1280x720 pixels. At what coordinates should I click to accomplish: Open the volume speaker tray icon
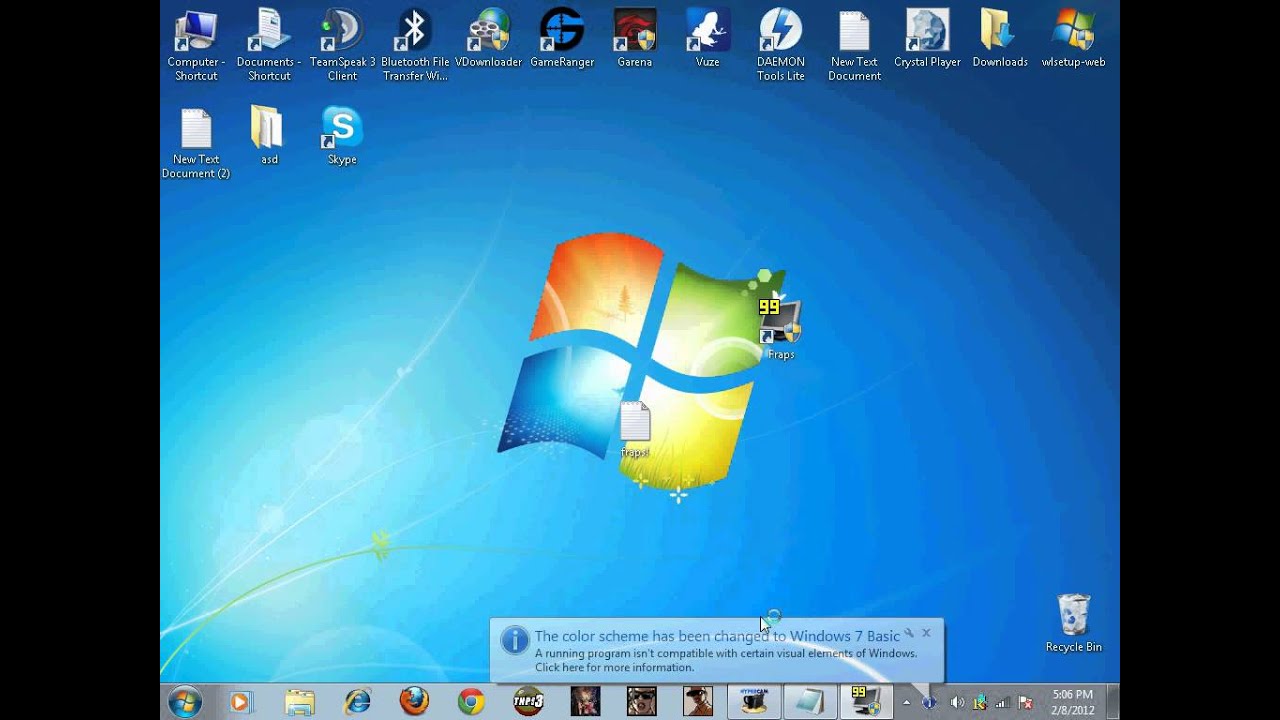click(x=956, y=702)
